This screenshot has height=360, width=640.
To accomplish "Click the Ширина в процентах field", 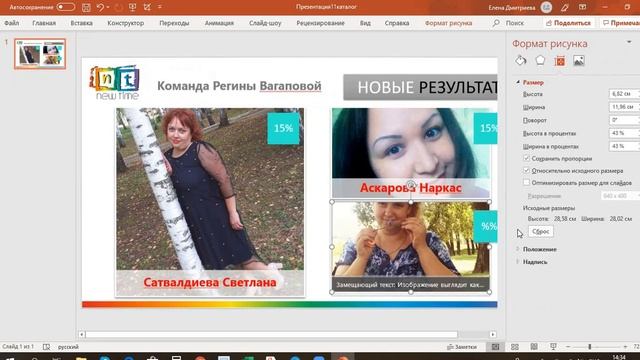I will click(624, 146).
